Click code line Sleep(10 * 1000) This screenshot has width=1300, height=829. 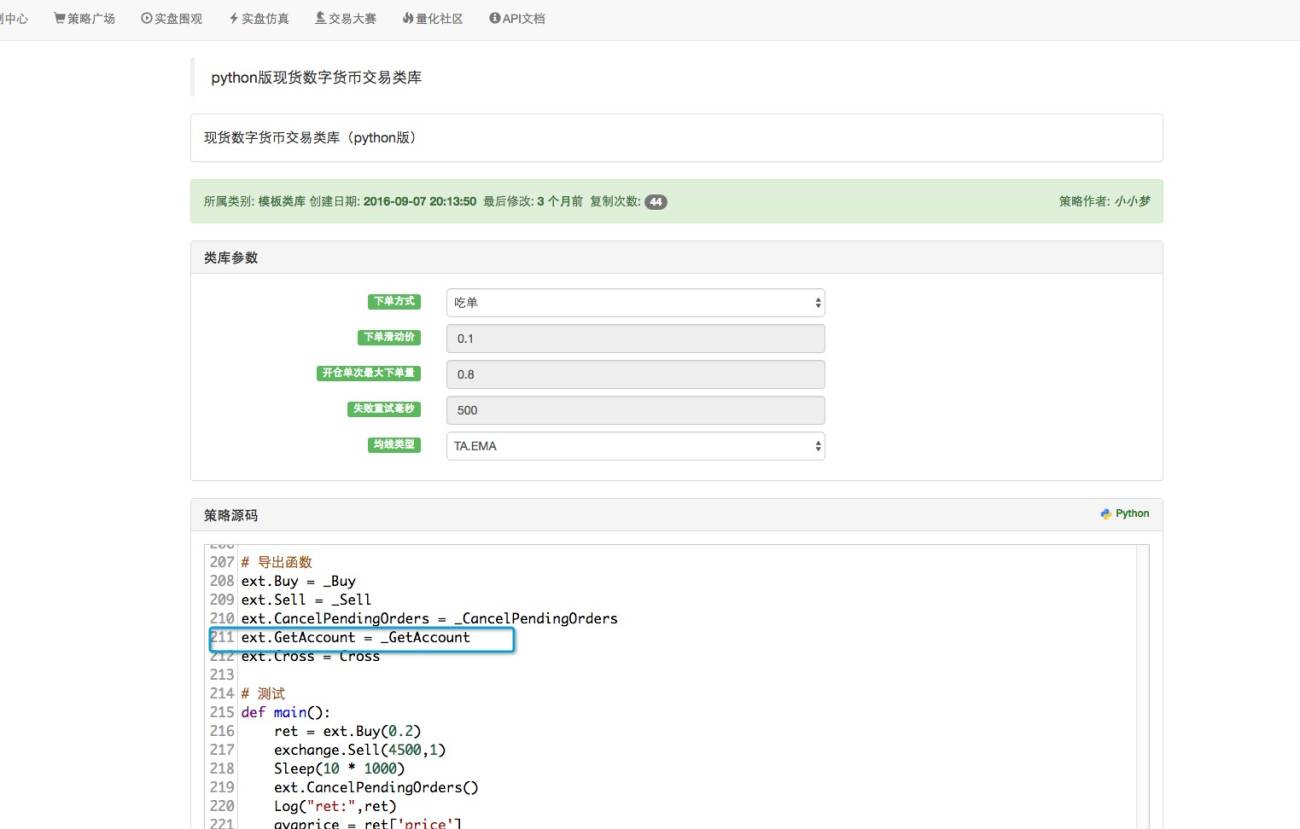(x=339, y=769)
